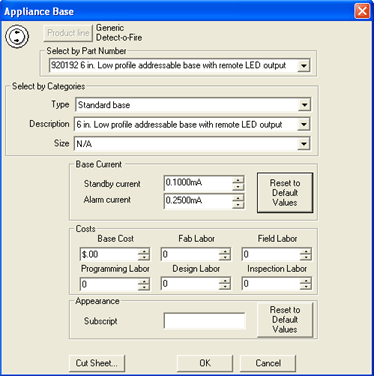Increase the Field Labor value
The width and height of the screenshot is (374, 376).
click(x=305, y=251)
